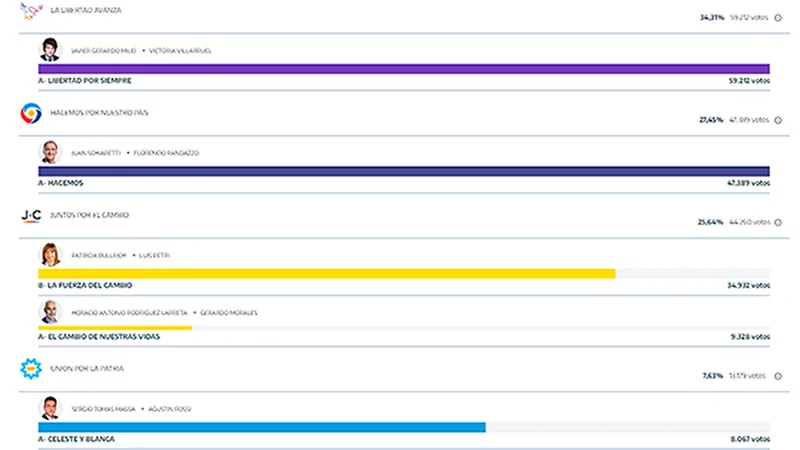Click the 'A- EL CAMBIO DE NUESTRAS VIDAS' label
The width and height of the screenshot is (800, 450).
[x=98, y=337]
